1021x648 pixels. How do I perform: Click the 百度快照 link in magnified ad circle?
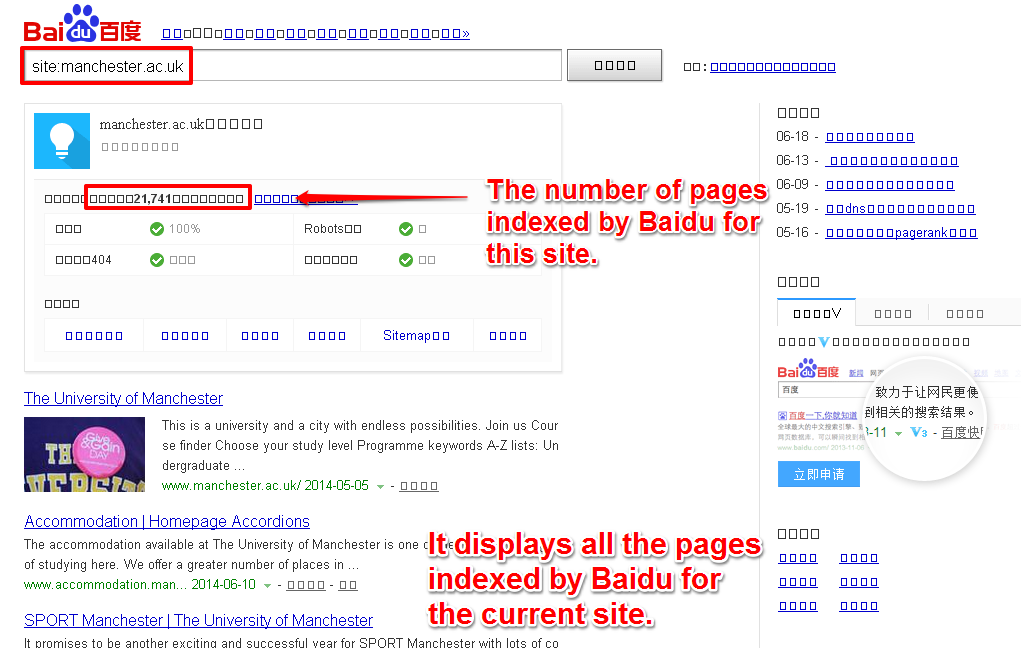[x=960, y=432]
